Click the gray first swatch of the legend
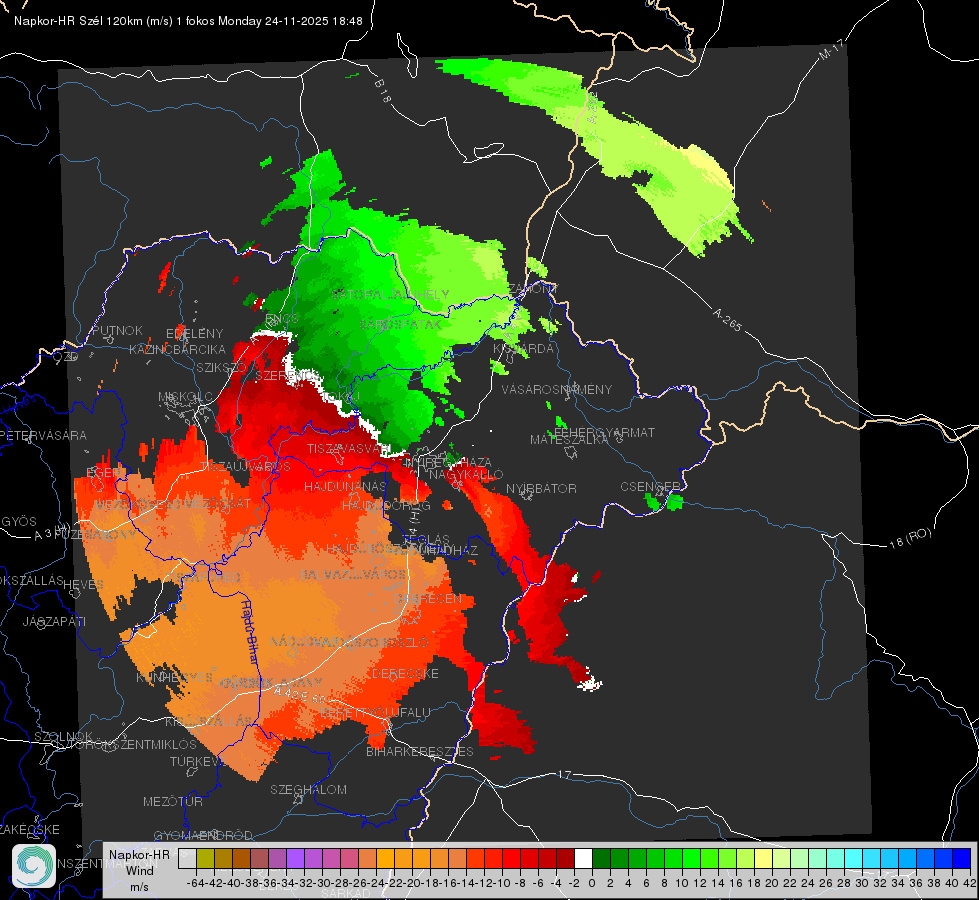 pos(187,858)
